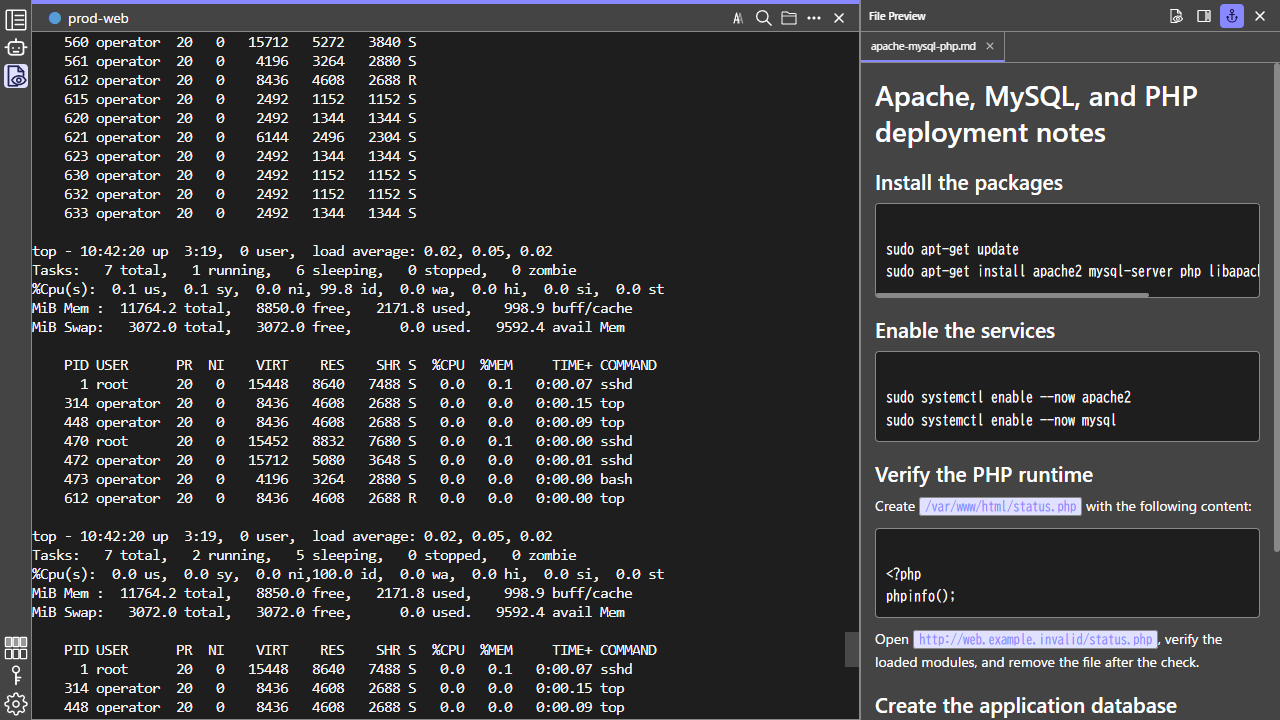Open settings gear in left sidebar
Screen dimensions: 1280x720
point(16,704)
